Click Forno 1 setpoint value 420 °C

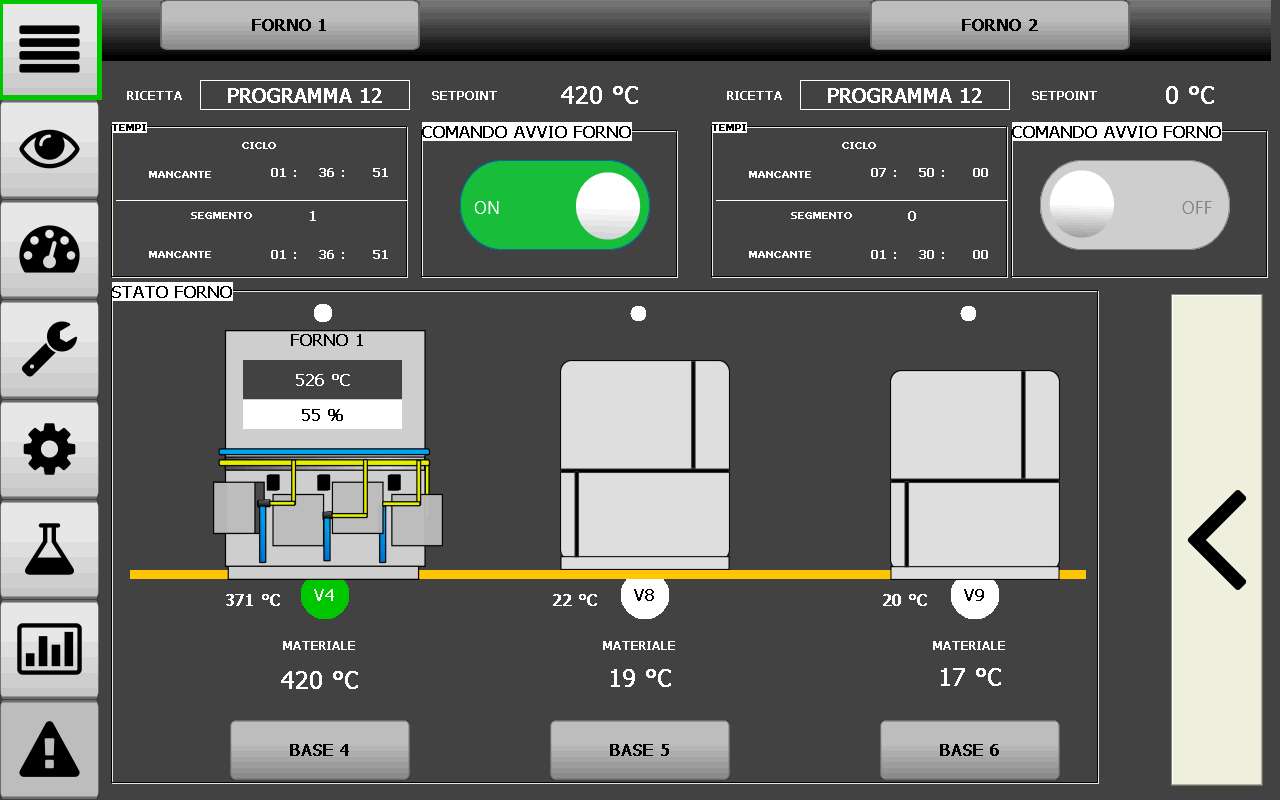(599, 95)
